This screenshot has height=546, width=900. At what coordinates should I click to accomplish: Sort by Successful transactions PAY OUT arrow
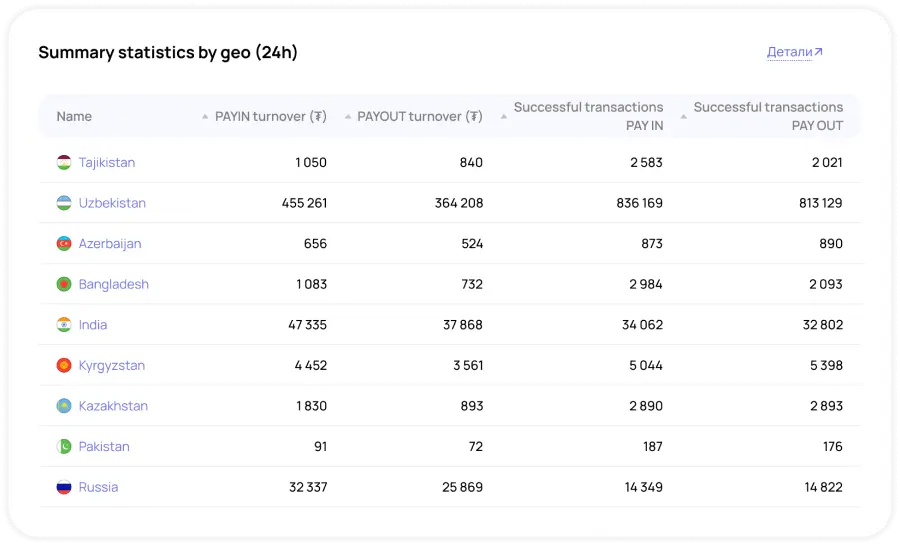coord(684,117)
